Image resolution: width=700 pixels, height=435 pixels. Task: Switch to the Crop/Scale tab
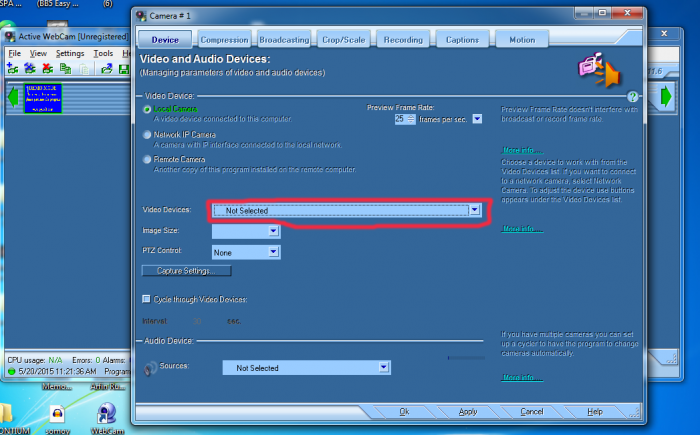click(x=344, y=40)
